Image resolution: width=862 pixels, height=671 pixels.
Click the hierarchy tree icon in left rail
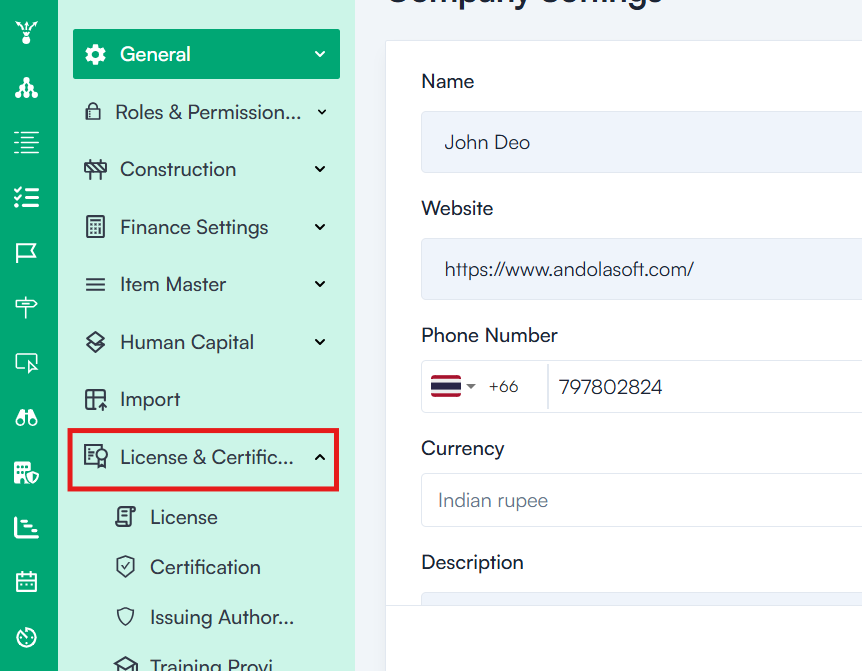click(x=27, y=88)
